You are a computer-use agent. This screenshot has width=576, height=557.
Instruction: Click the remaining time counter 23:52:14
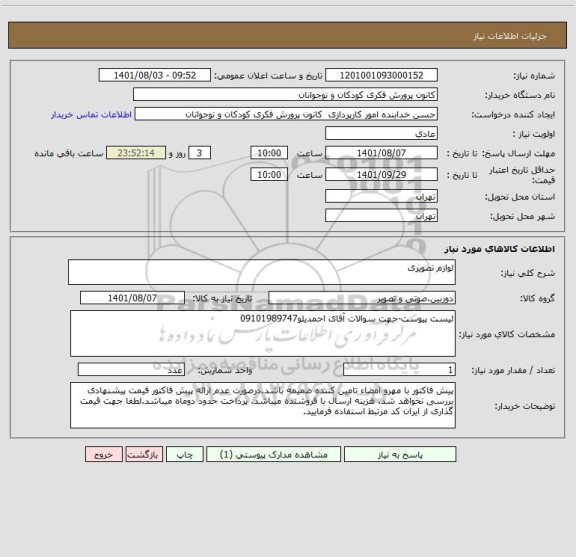(x=136, y=153)
